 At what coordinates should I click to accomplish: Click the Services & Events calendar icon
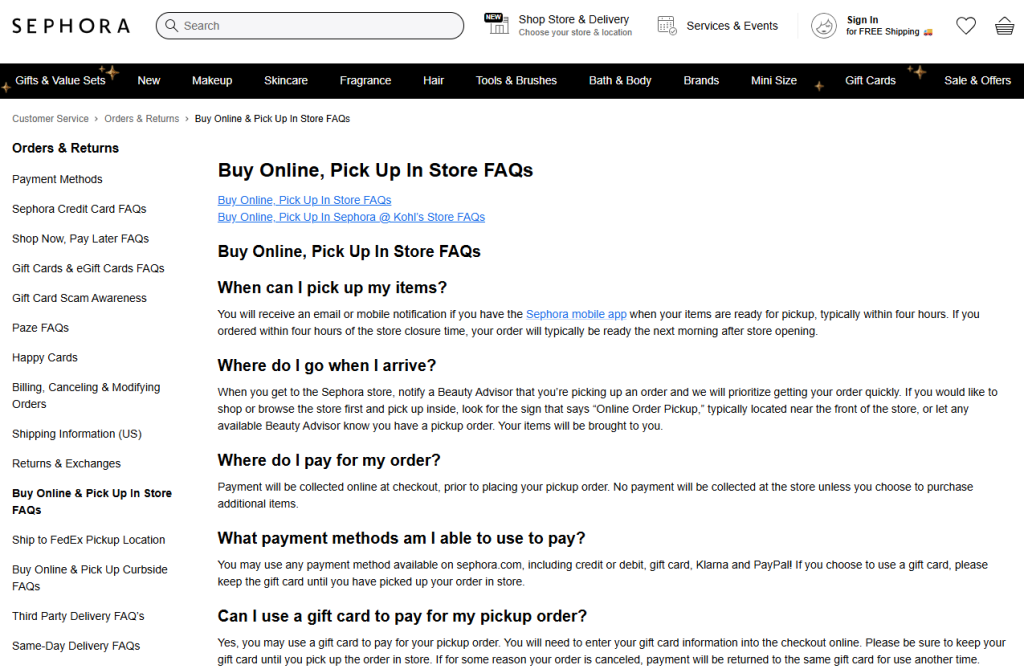pos(666,25)
